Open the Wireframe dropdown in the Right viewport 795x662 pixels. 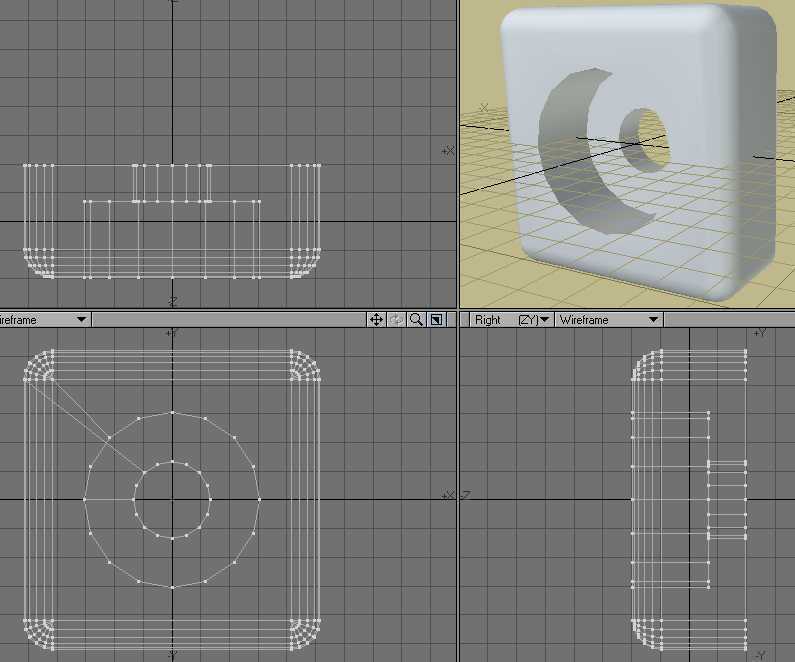609,320
